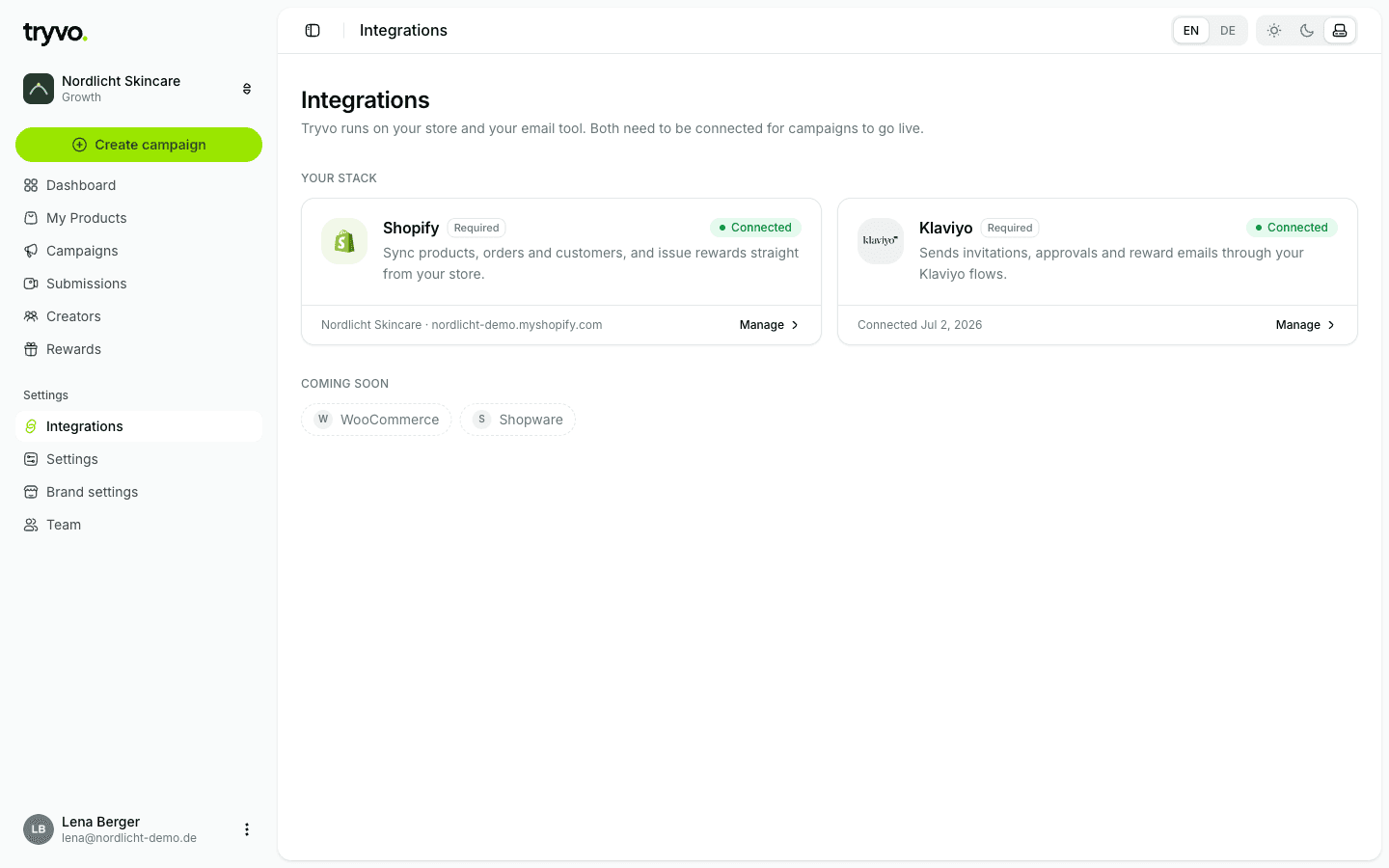Navigate to Submissions
This screenshot has width=1389, height=868.
[139, 284]
